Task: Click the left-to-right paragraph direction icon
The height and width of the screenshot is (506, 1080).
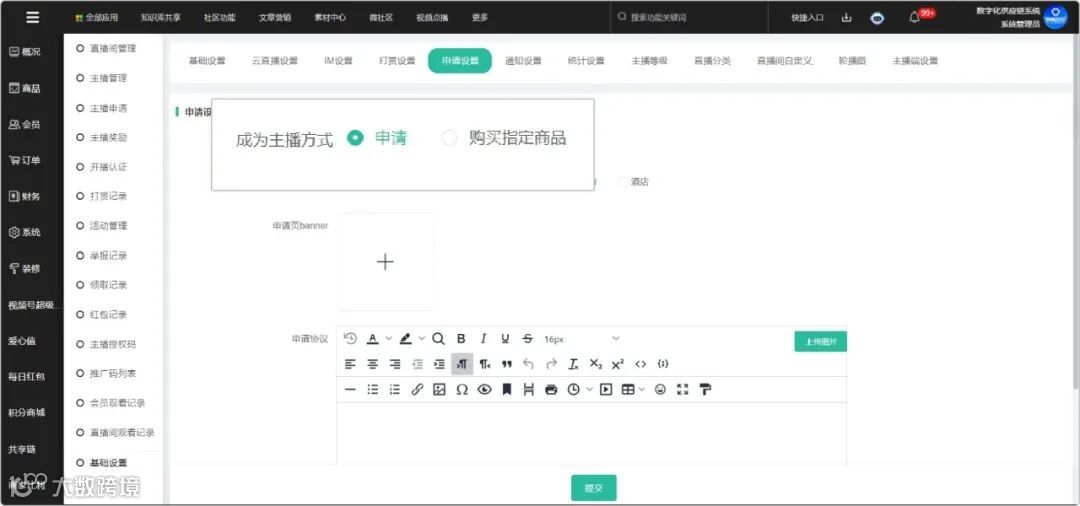Action: (462, 364)
